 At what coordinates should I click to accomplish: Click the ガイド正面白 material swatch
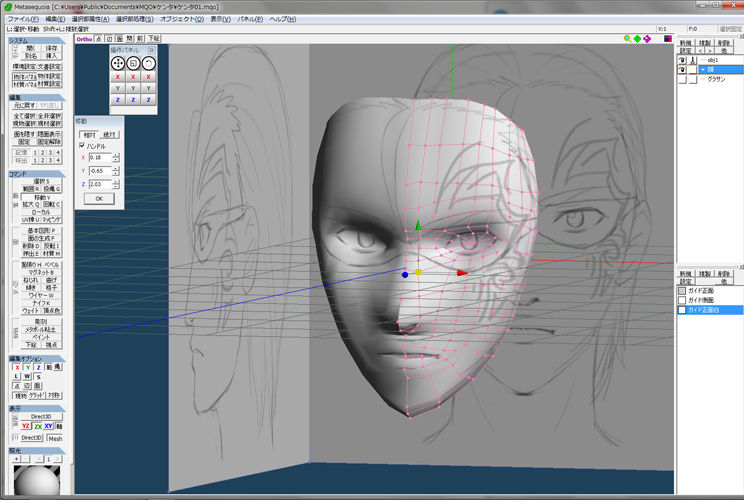click(x=682, y=310)
